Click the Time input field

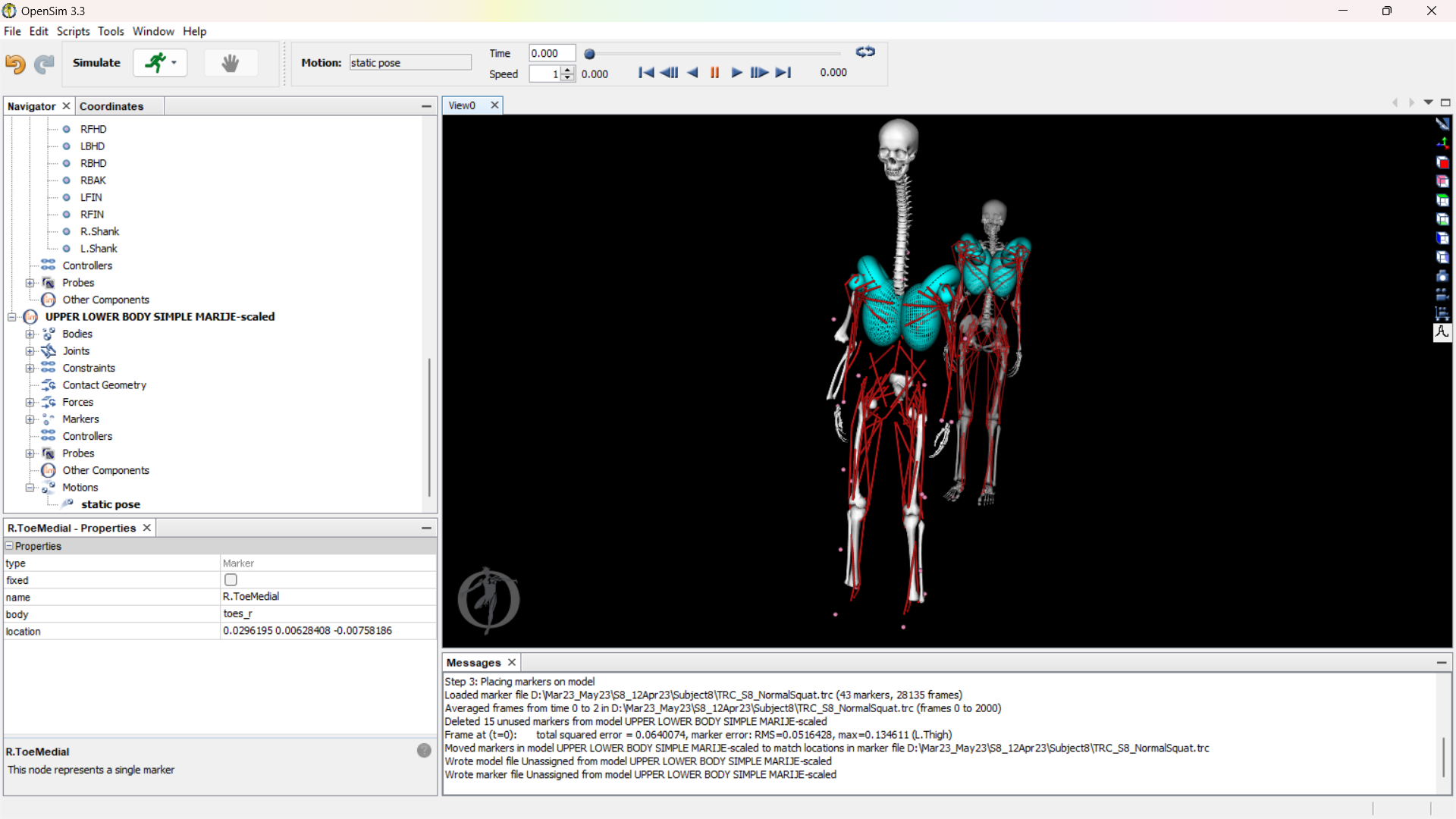tap(552, 53)
